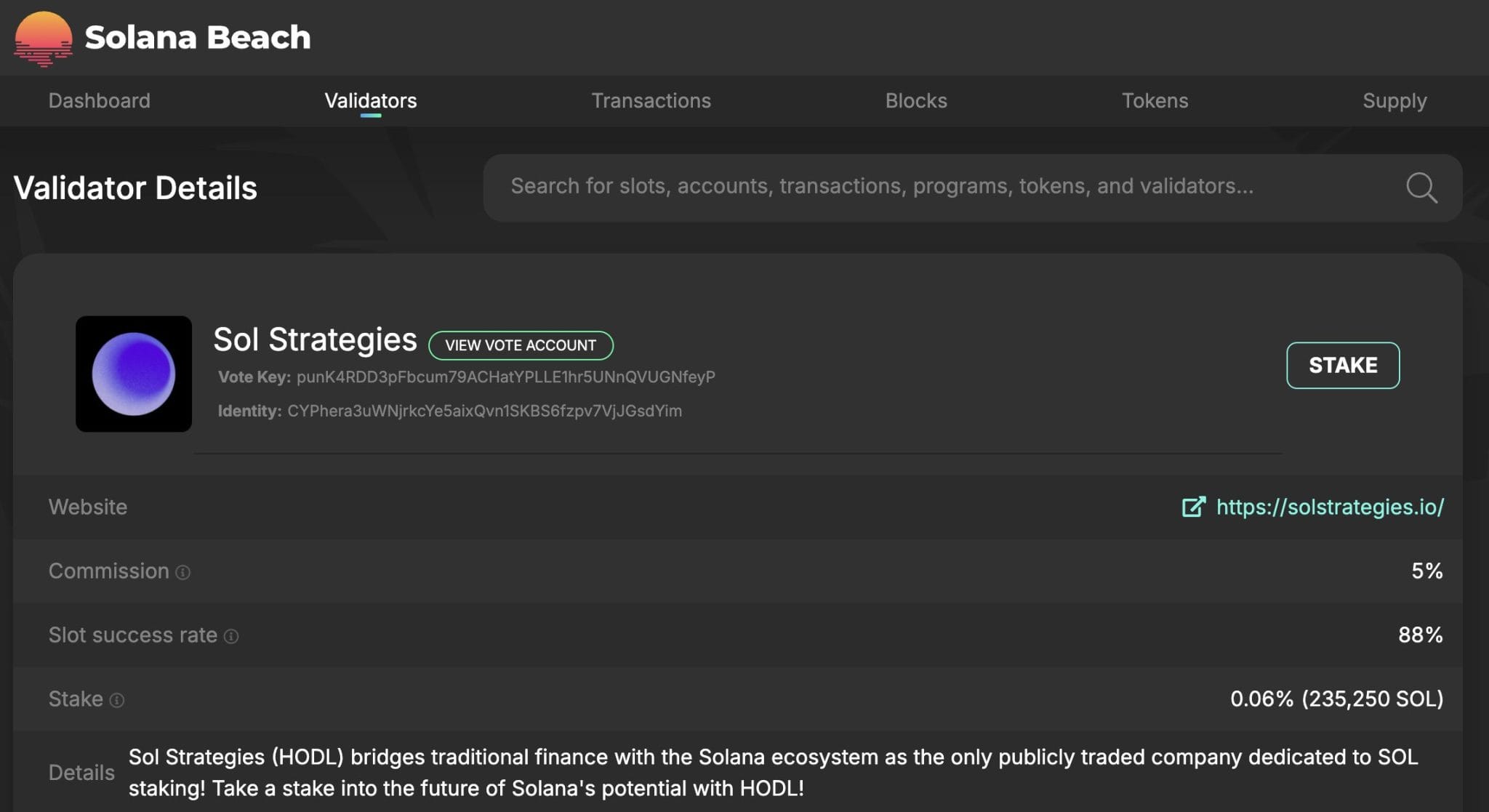Open the Supply tab
This screenshot has width=1489, height=812.
pos(1394,100)
